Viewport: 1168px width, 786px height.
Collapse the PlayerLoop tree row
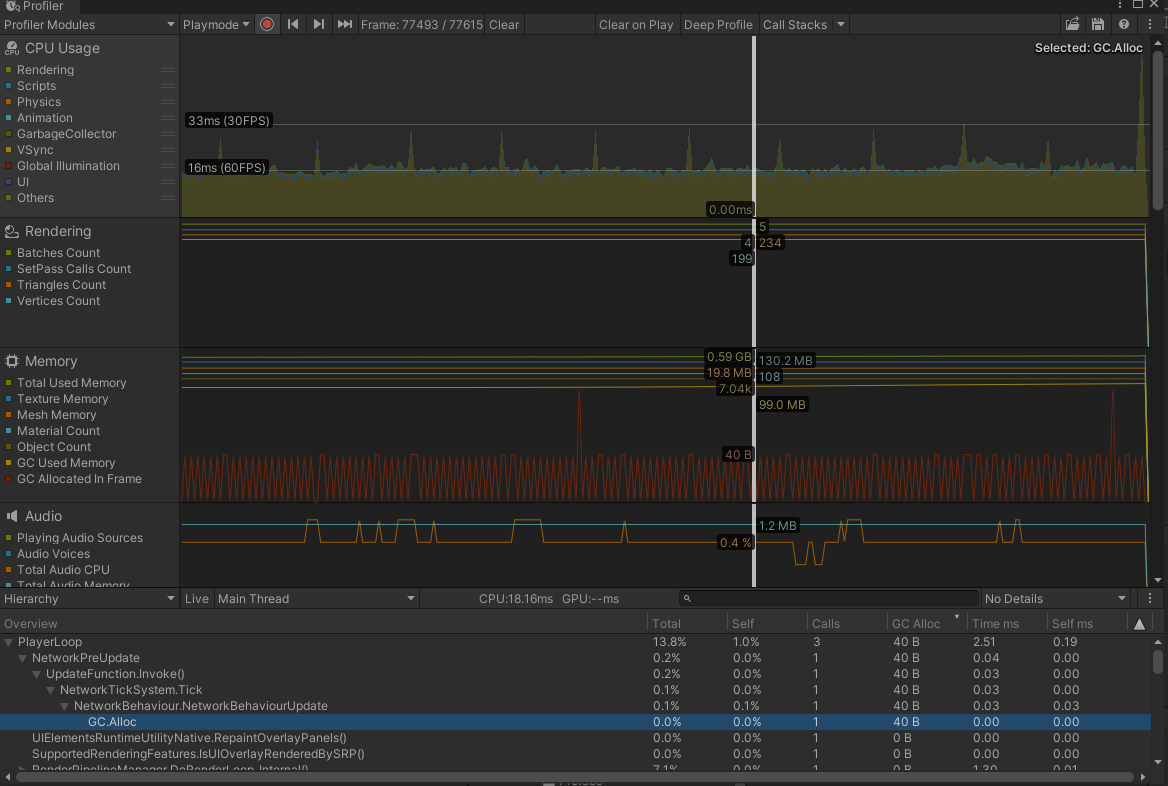pos(9,642)
